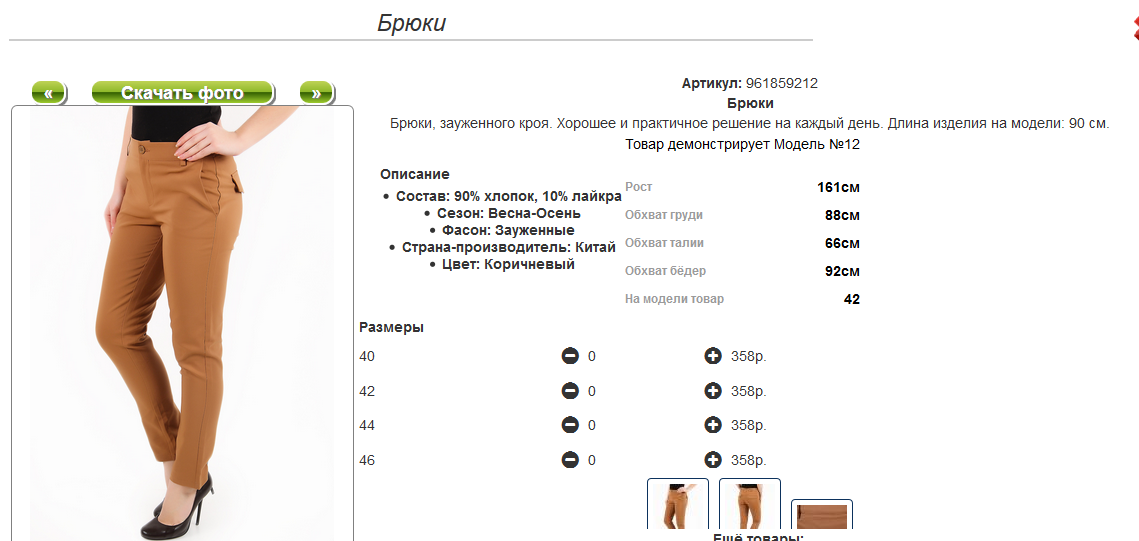Increase quantity for size 46
Image resolution: width=1139 pixels, height=541 pixels.
[x=713, y=460]
